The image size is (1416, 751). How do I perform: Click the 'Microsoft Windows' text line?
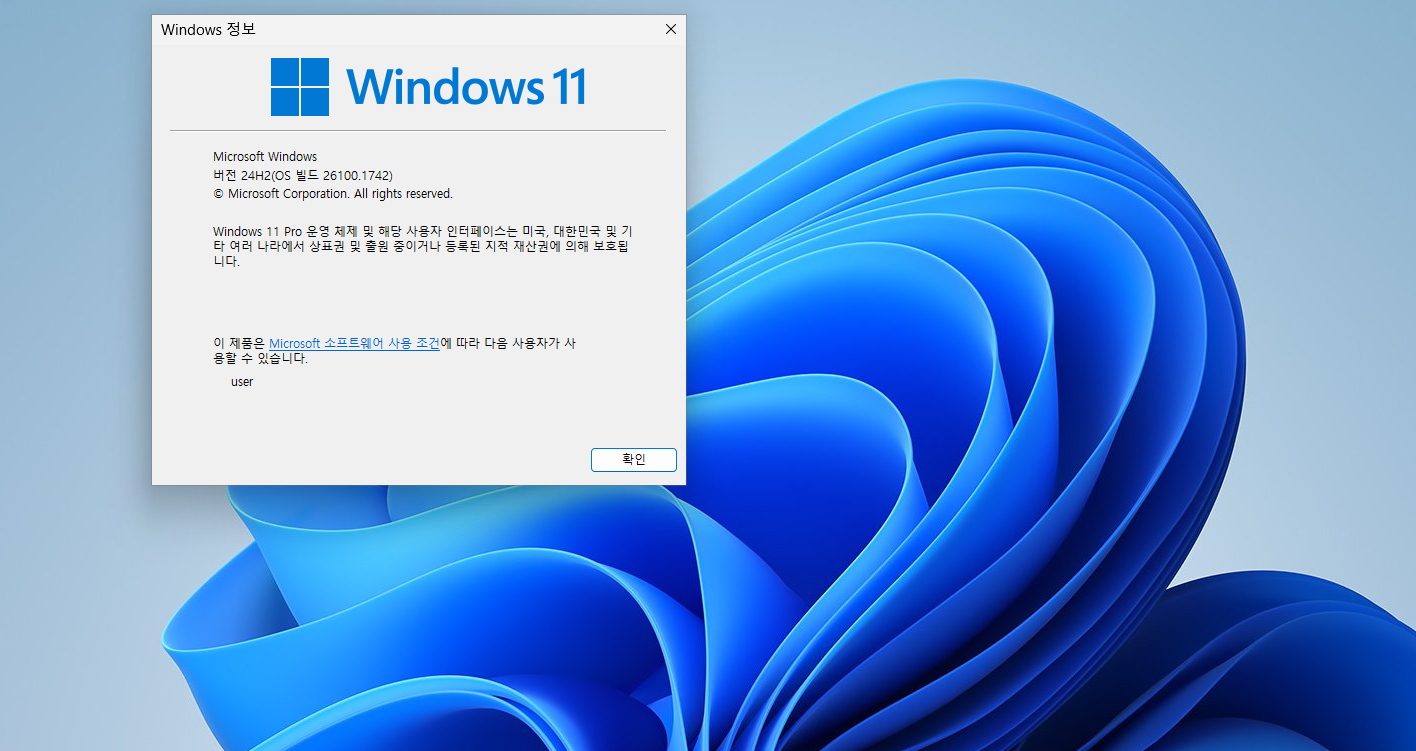pos(265,157)
